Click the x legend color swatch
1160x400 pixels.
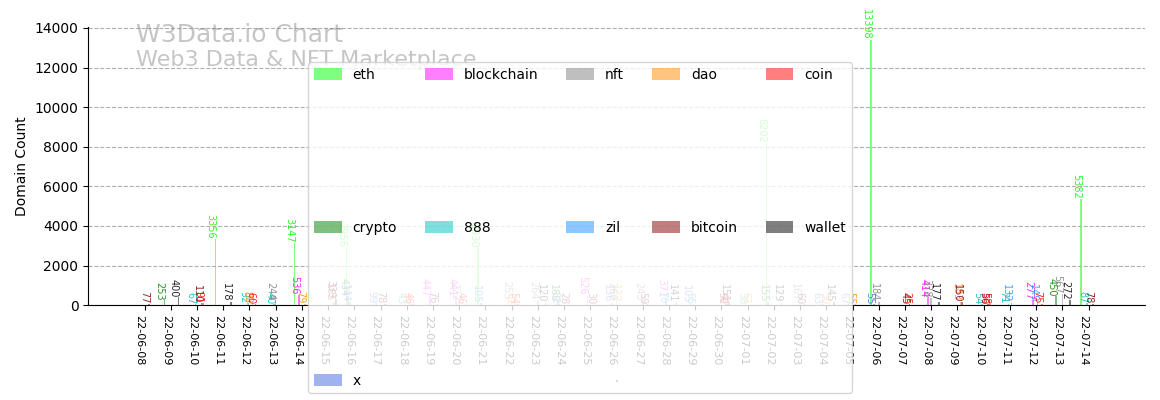tap(328, 380)
